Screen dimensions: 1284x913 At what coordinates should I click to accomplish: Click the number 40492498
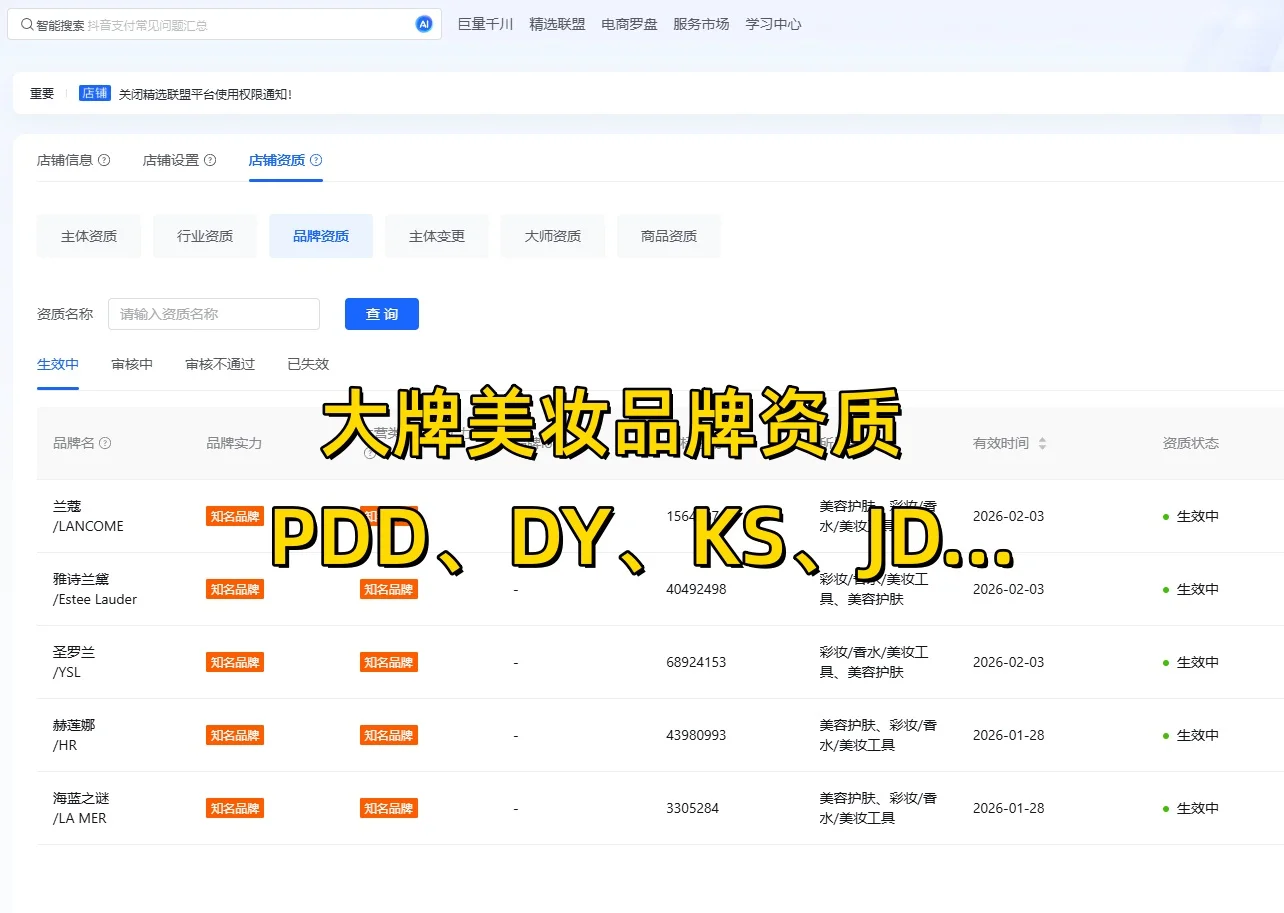696,589
